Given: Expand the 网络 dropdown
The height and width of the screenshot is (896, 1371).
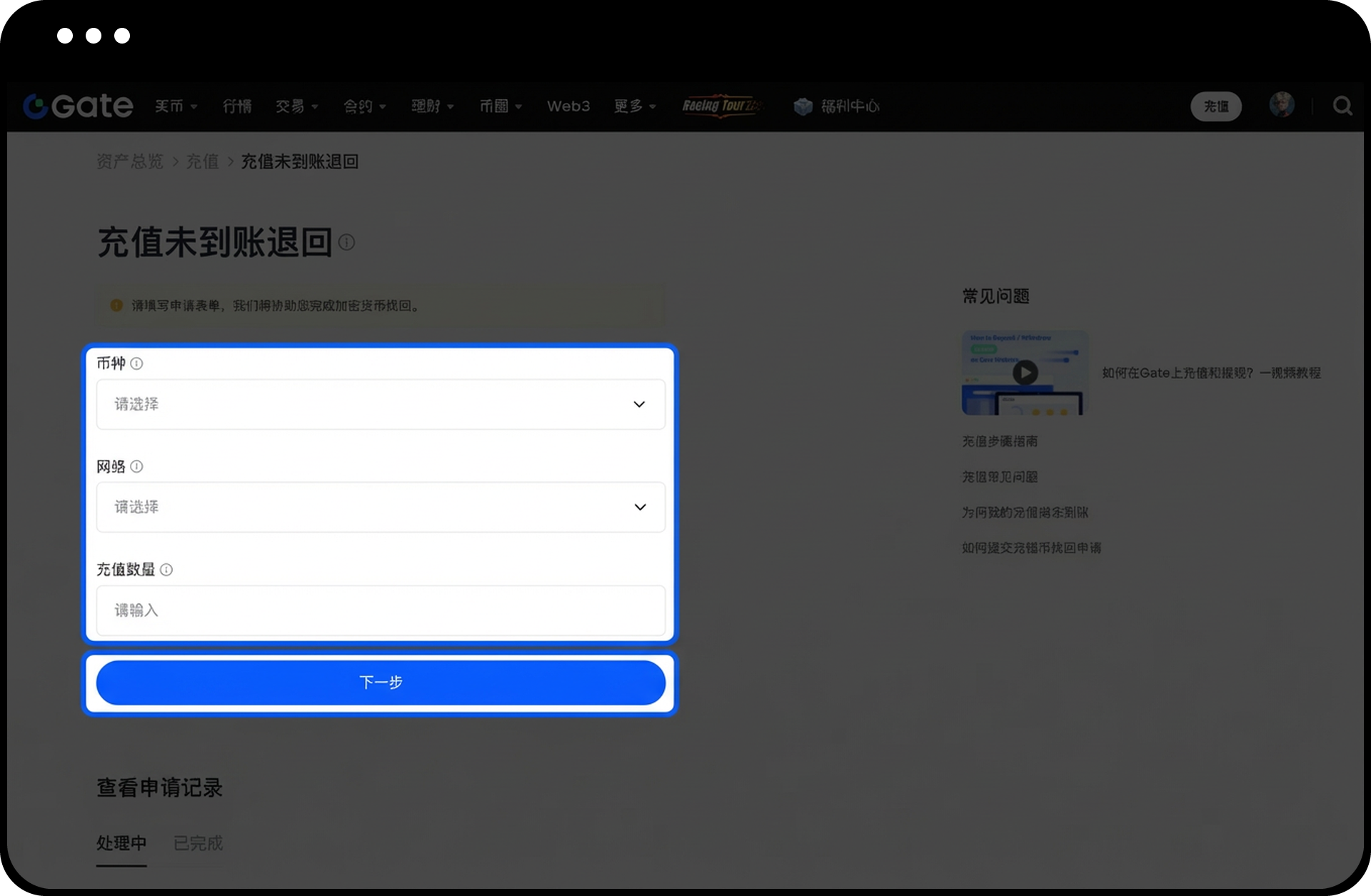Looking at the screenshot, I should tap(381, 507).
